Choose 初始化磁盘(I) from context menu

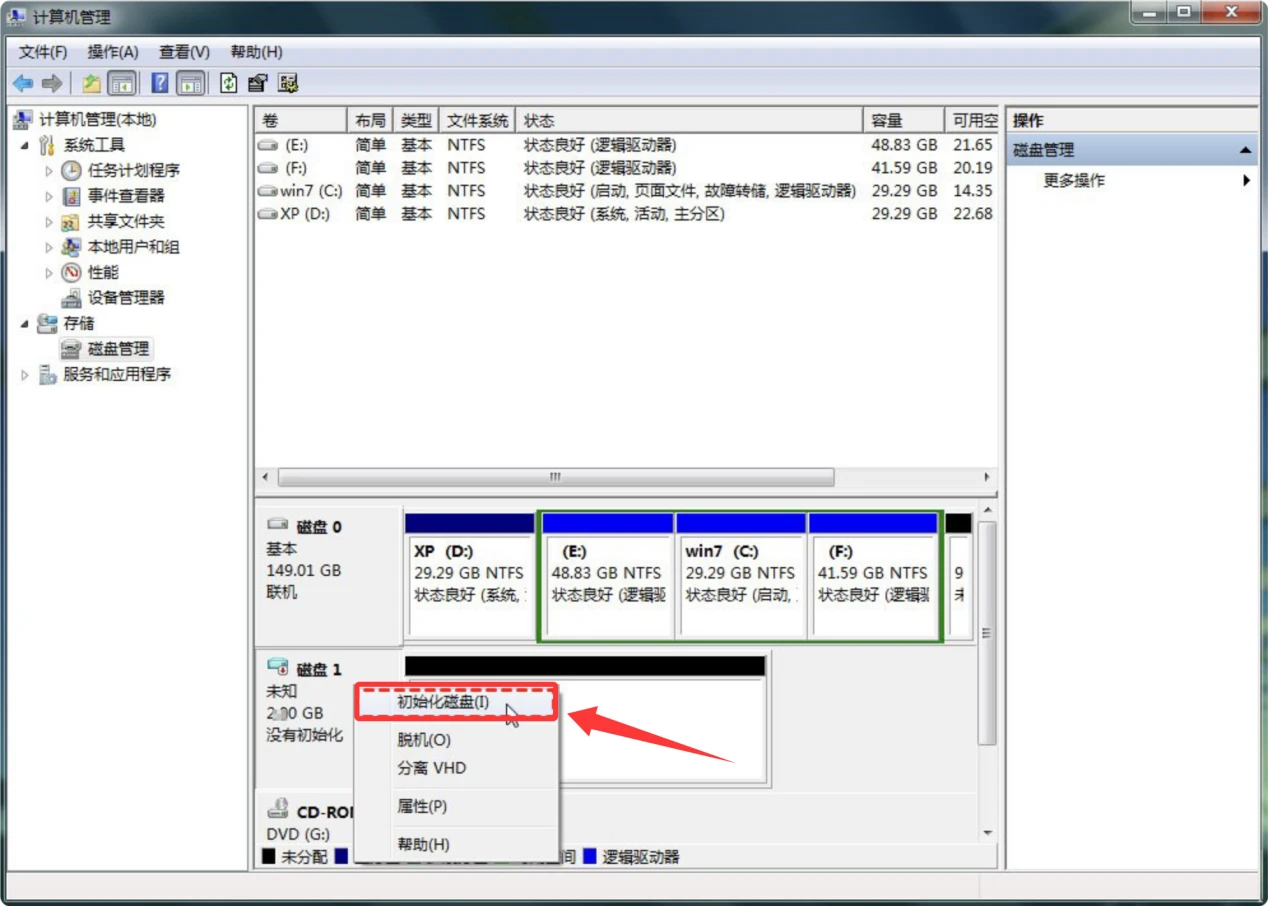456,702
